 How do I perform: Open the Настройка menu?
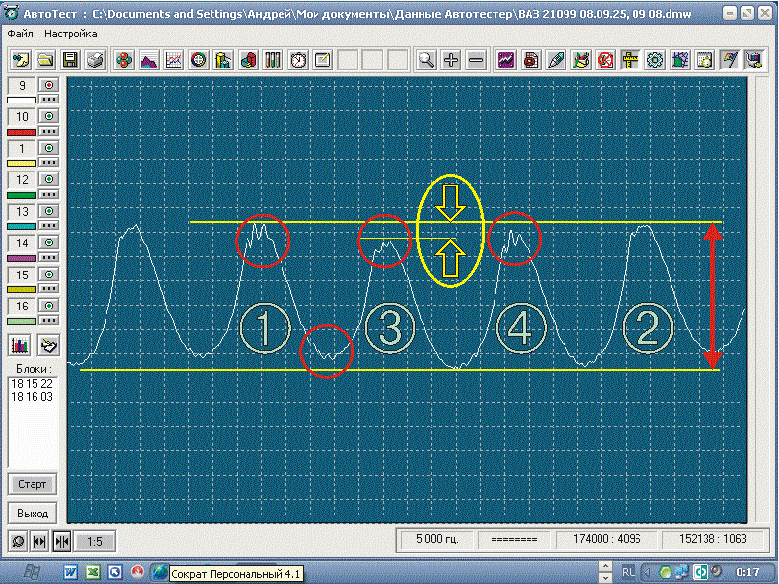pos(71,33)
